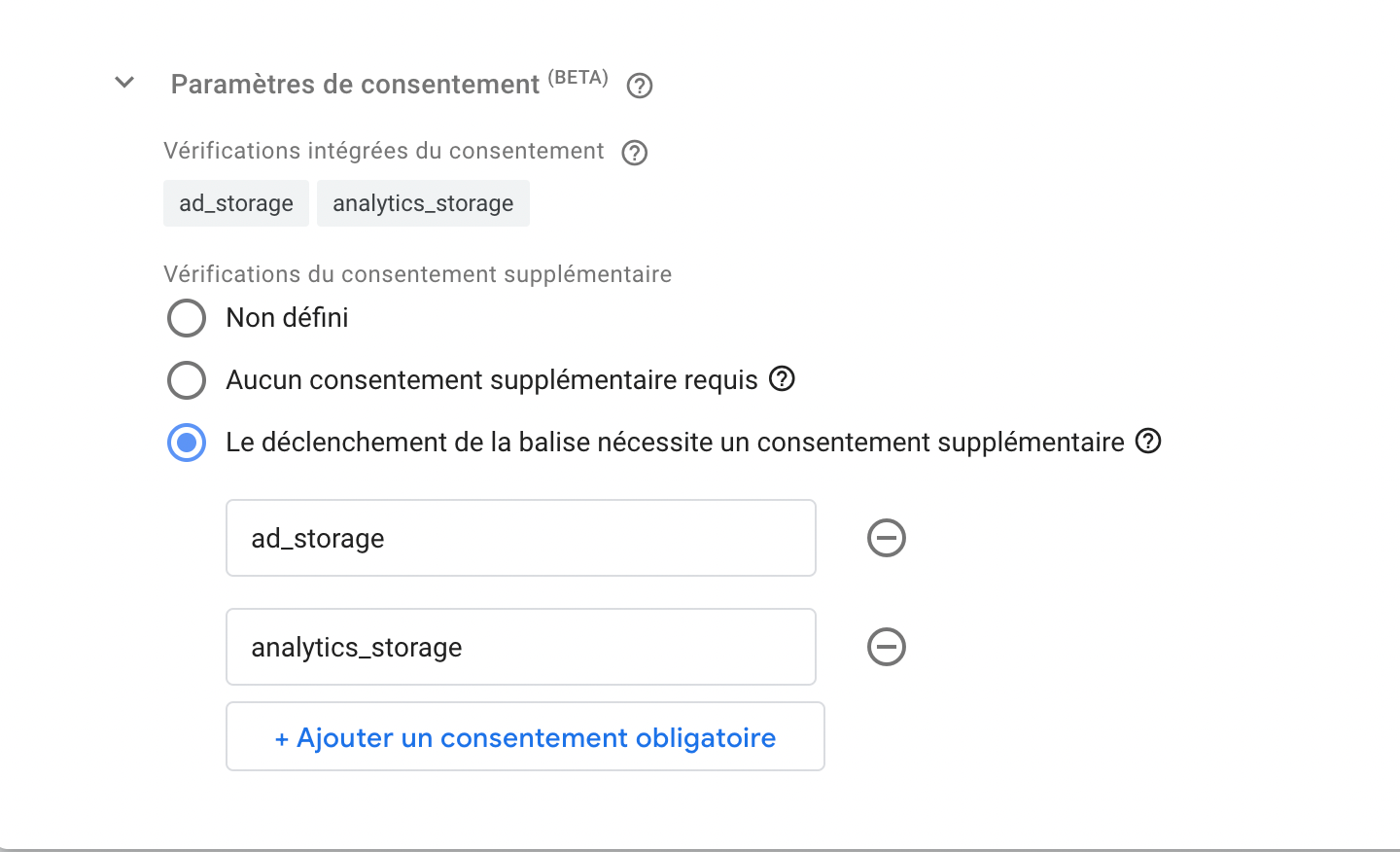Click help icon after Le déclenchement de la balise option
Viewport: 1400px width, 852px height.
point(1148,441)
